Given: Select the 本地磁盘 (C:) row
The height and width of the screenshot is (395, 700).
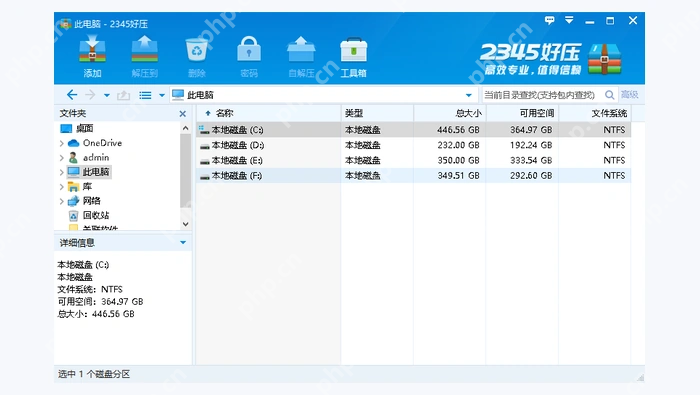Looking at the screenshot, I should [x=413, y=130].
